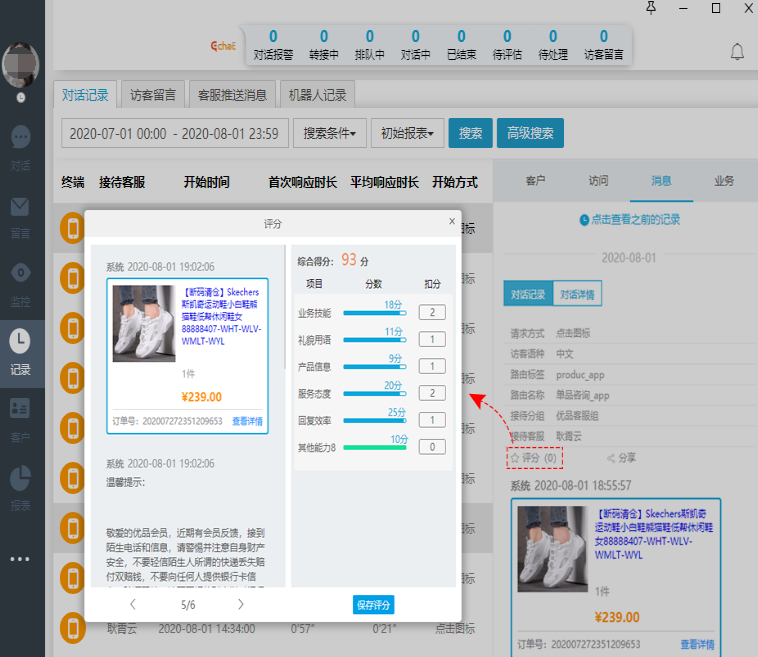The height and width of the screenshot is (657, 758).
Task: Open 待处理 counter
Action: pyautogui.click(x=553, y=45)
